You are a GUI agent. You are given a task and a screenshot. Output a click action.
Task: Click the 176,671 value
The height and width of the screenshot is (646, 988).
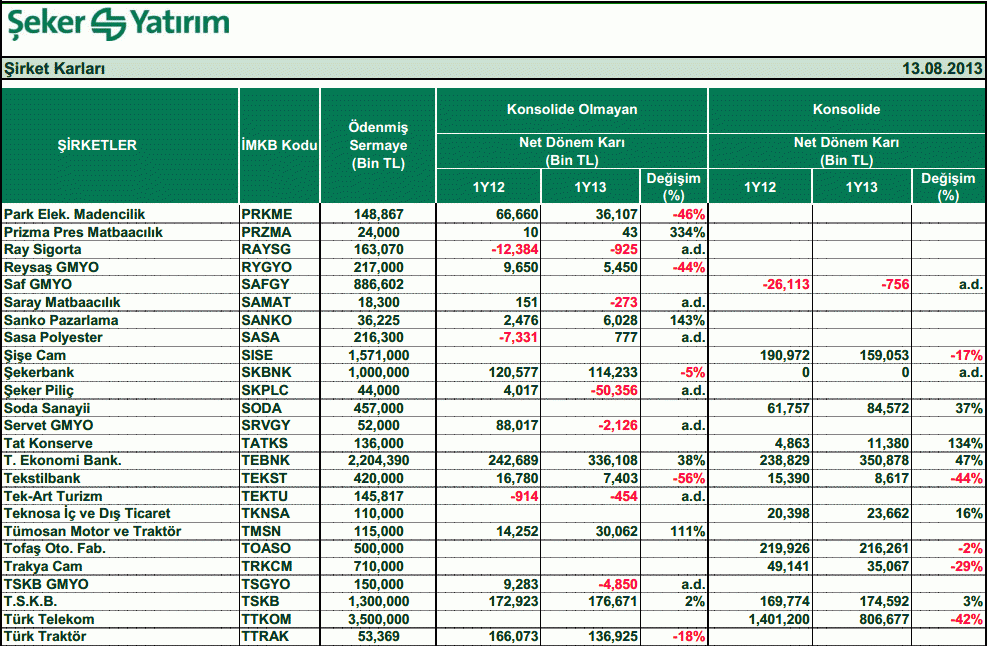tap(612, 601)
